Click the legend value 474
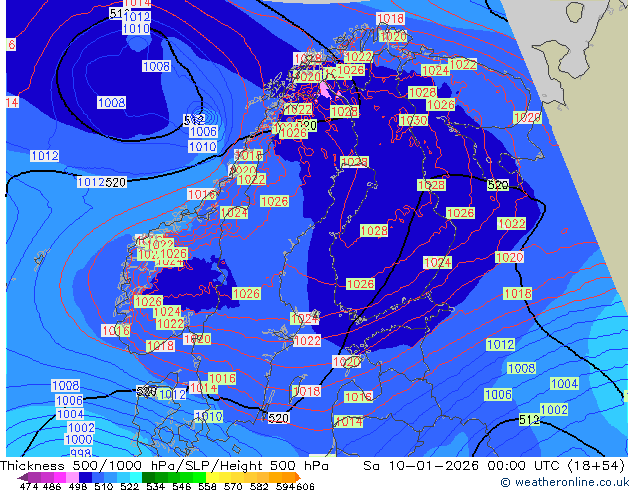The image size is (634, 490). click(28, 486)
